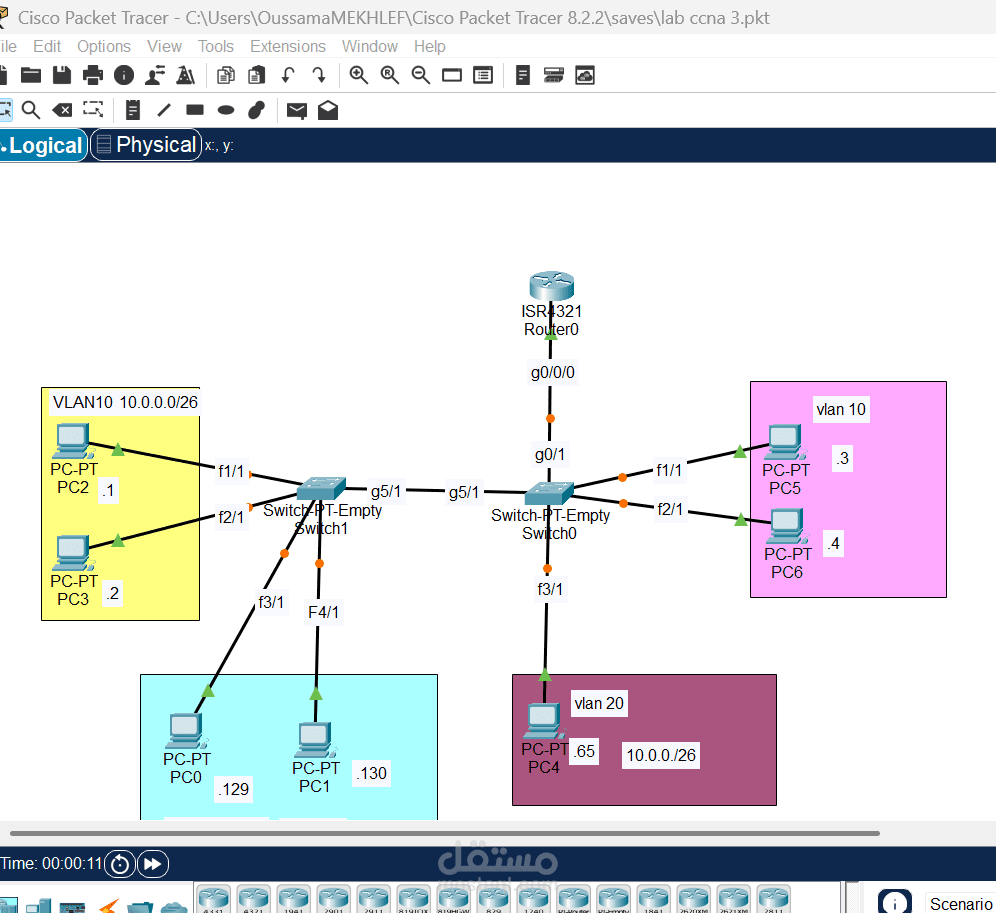Screen dimensions: 996x913
Task: Redo the last action
Action: pyautogui.click(x=319, y=75)
